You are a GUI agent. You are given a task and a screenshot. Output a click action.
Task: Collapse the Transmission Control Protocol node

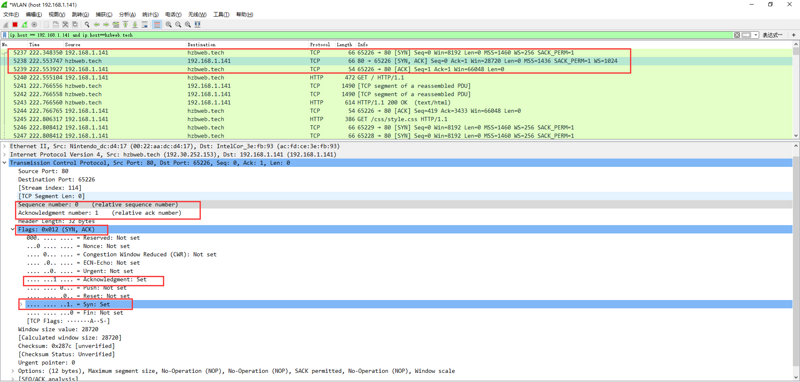[5, 163]
